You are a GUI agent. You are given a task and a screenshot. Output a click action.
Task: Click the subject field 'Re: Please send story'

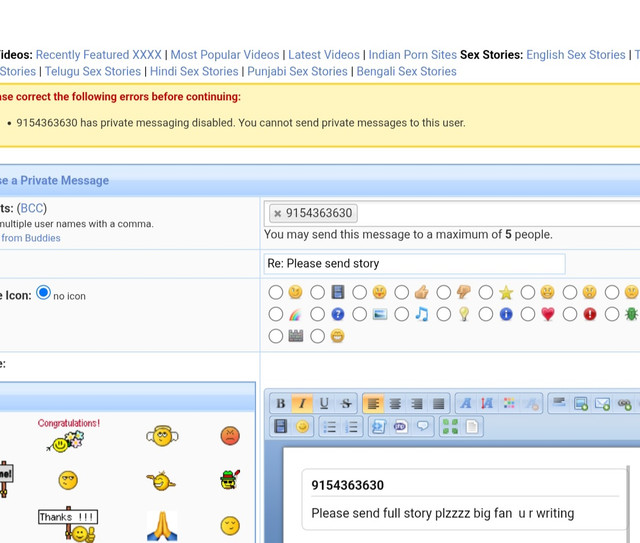(414, 264)
